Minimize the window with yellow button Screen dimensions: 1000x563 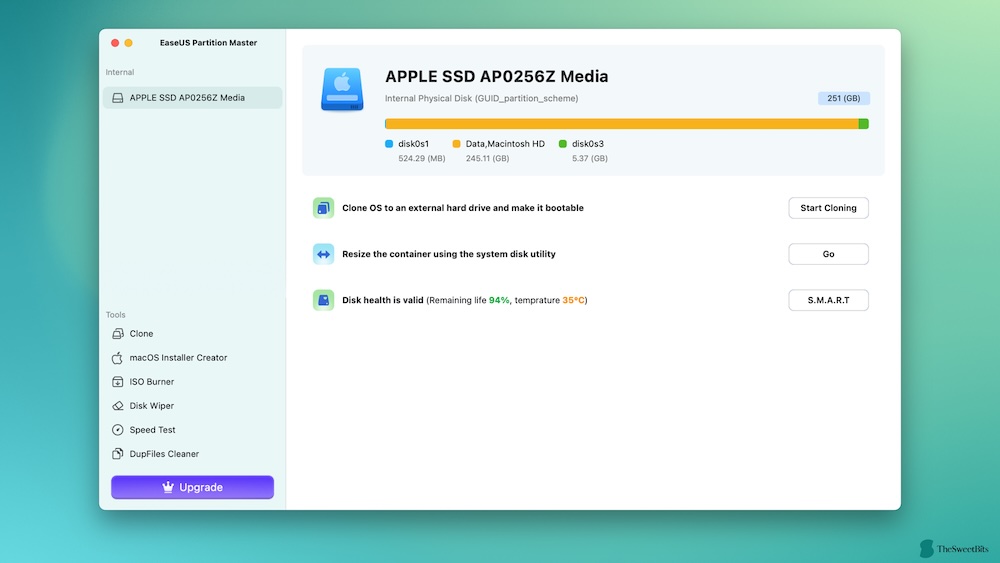click(x=128, y=43)
